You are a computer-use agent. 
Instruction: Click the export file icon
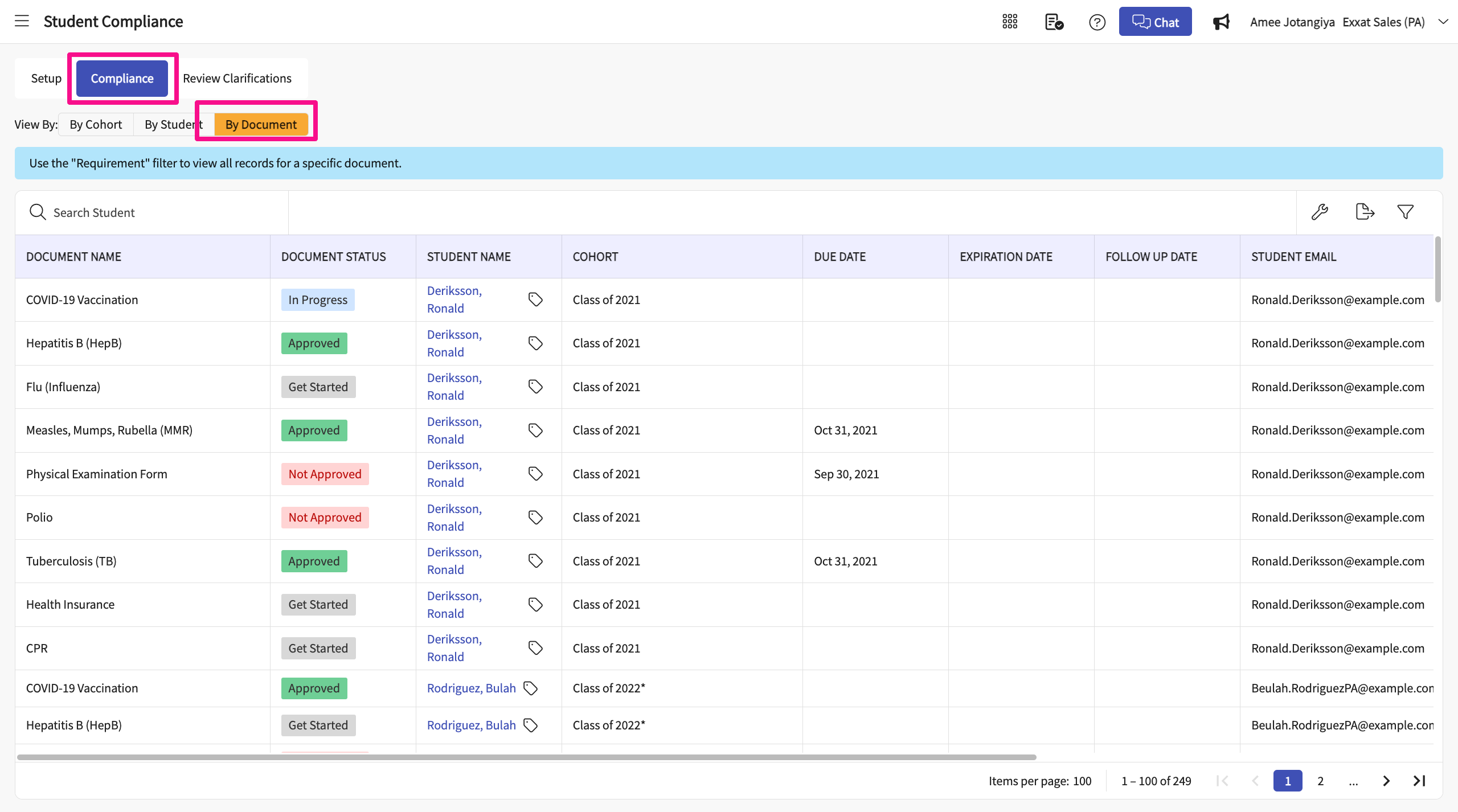coord(1365,212)
